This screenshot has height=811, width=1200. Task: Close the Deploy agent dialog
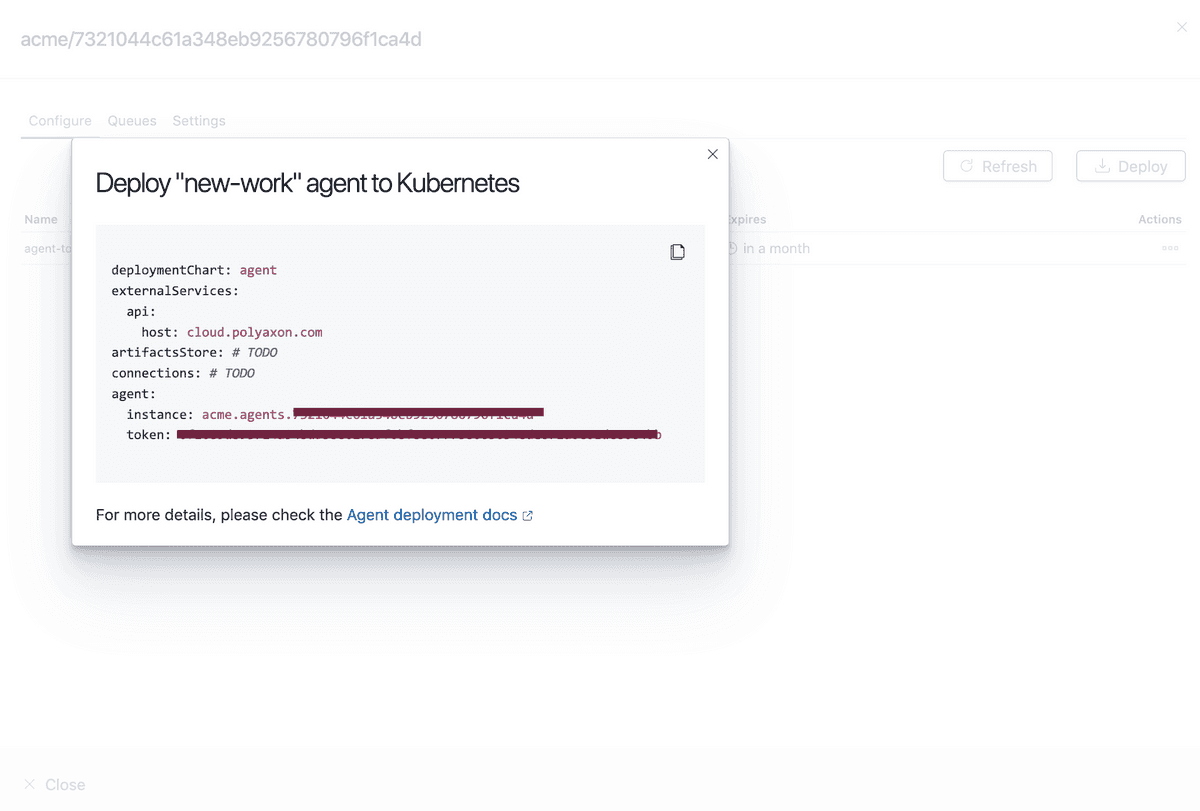(712, 154)
